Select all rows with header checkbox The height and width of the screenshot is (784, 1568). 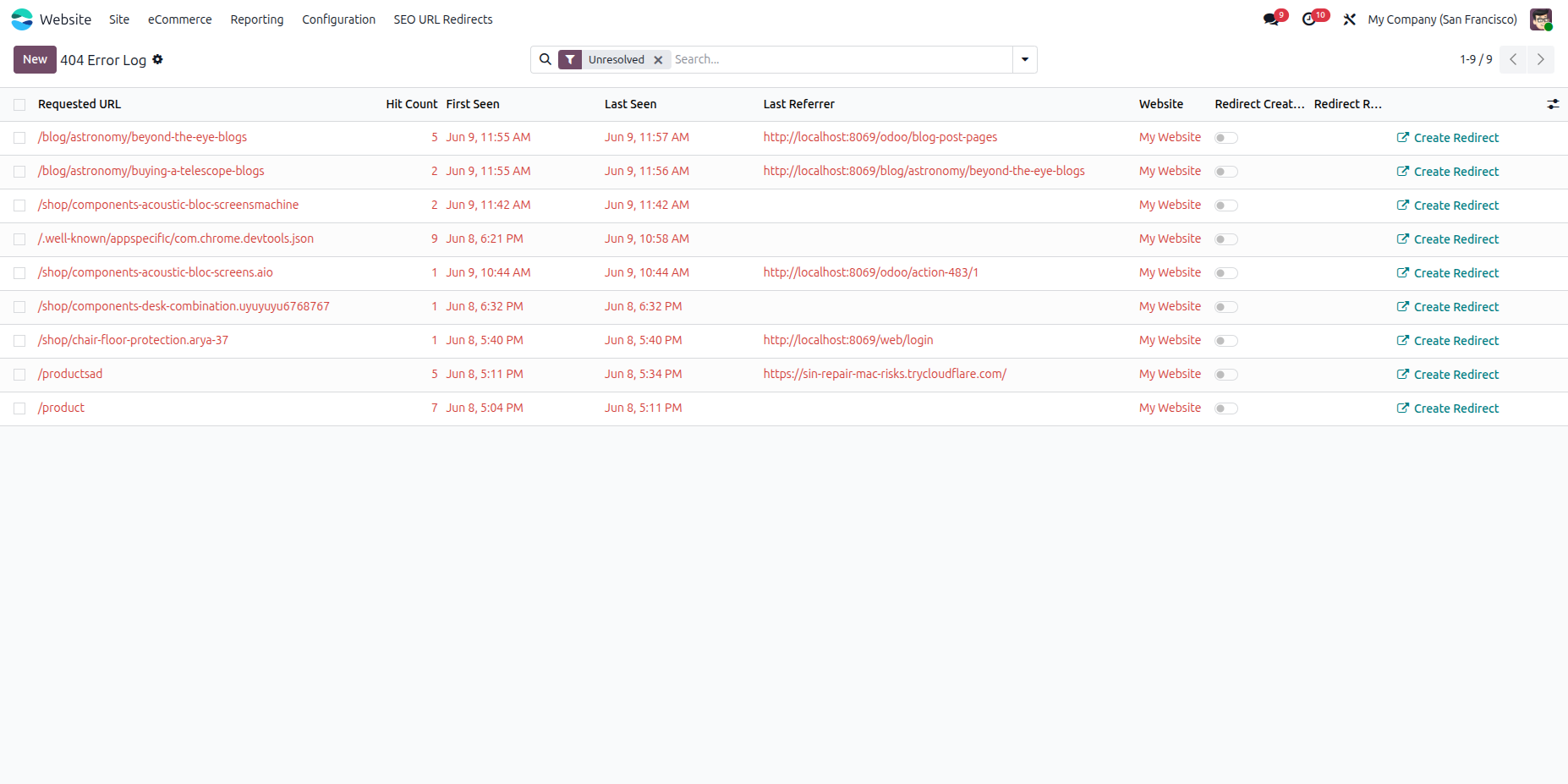19,105
